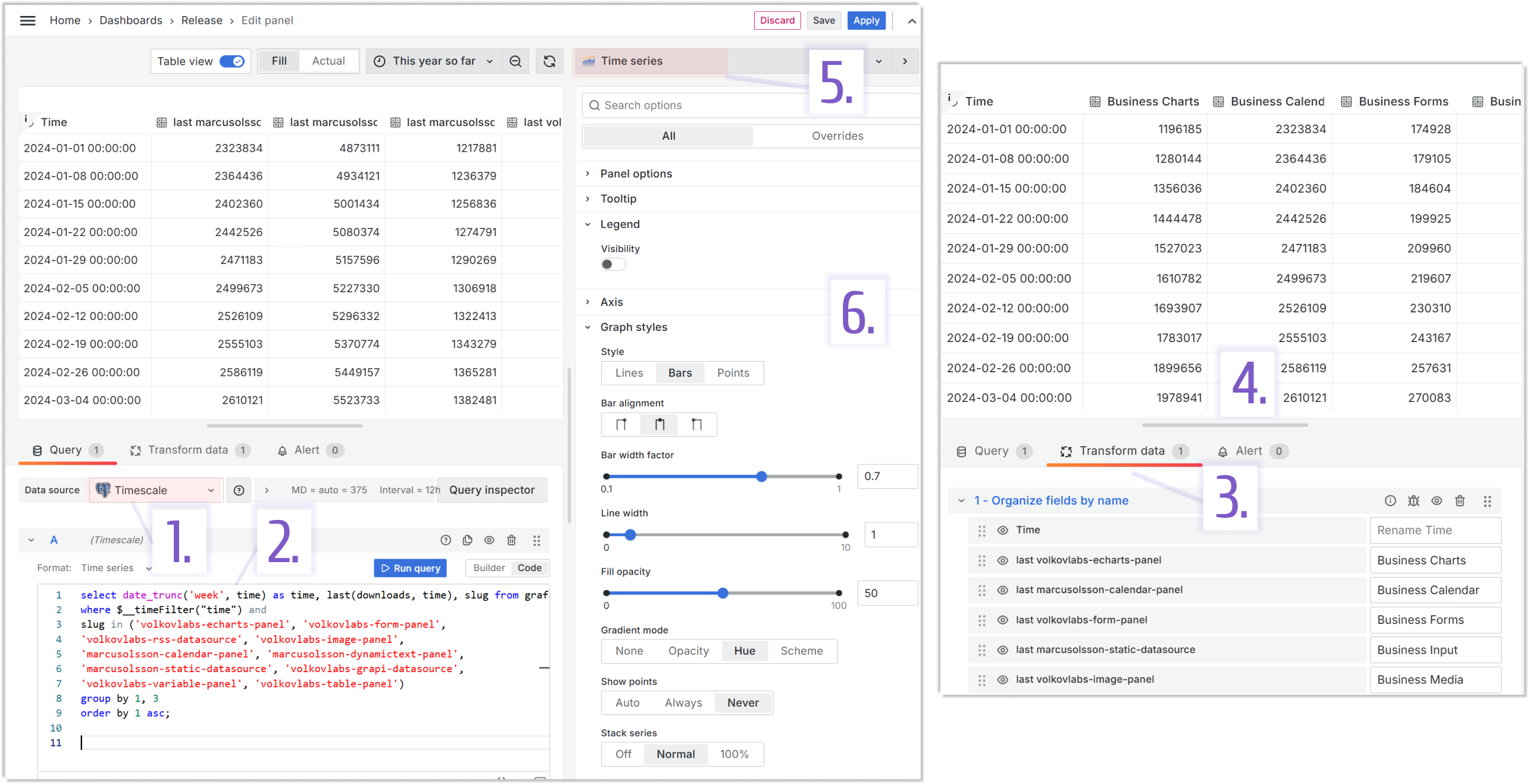Open This year so far time picker
This screenshot has width=1529, height=784.
(x=434, y=61)
